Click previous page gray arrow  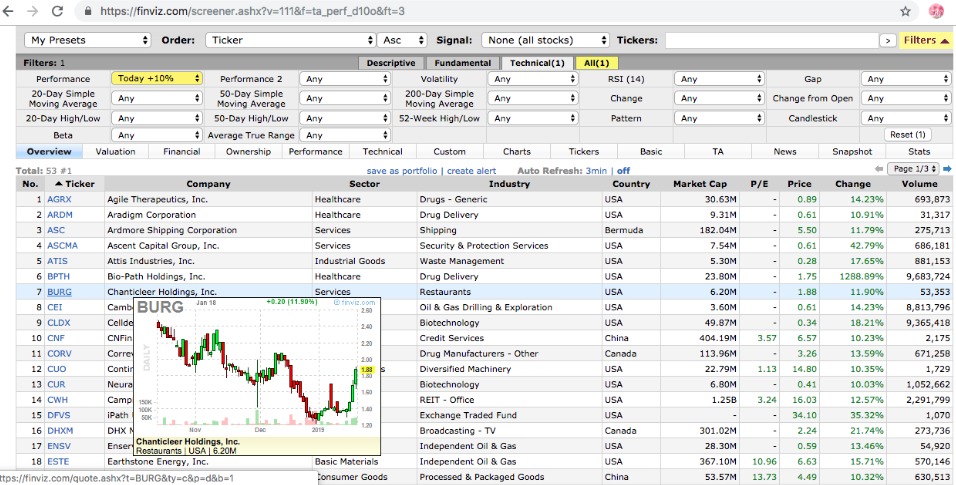click(879, 169)
